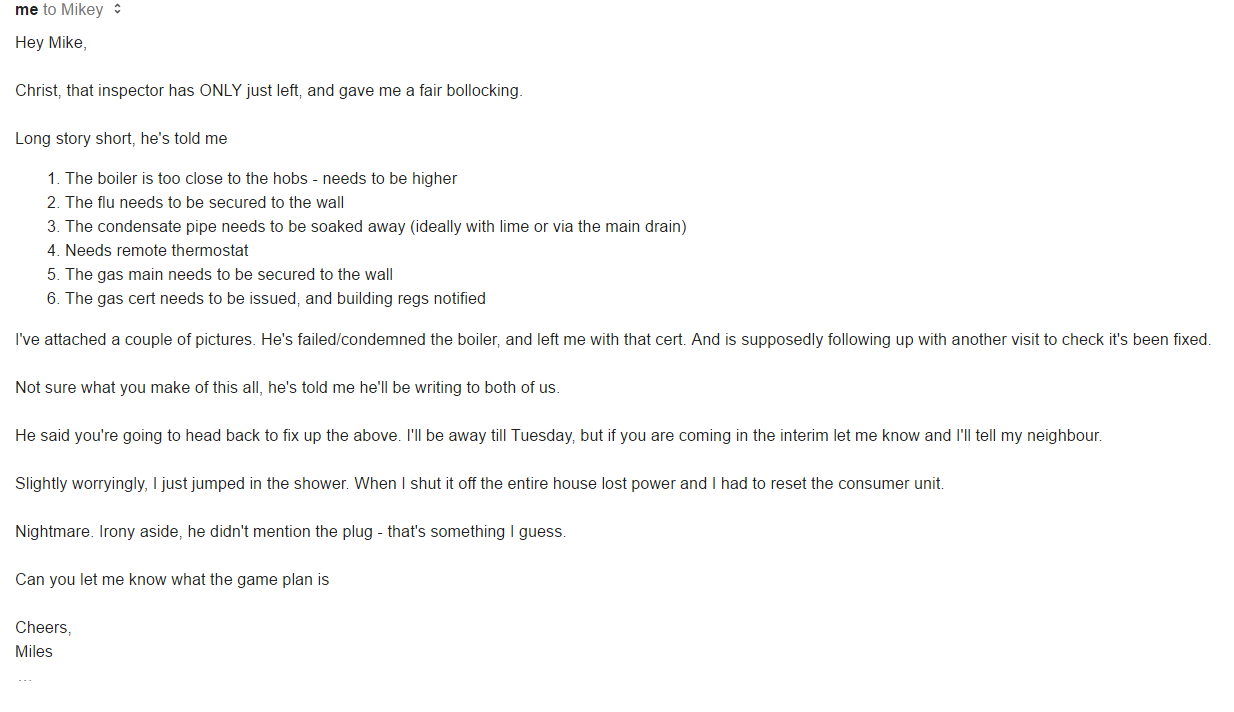Click the "Hey Mike," greeting line

tap(51, 43)
